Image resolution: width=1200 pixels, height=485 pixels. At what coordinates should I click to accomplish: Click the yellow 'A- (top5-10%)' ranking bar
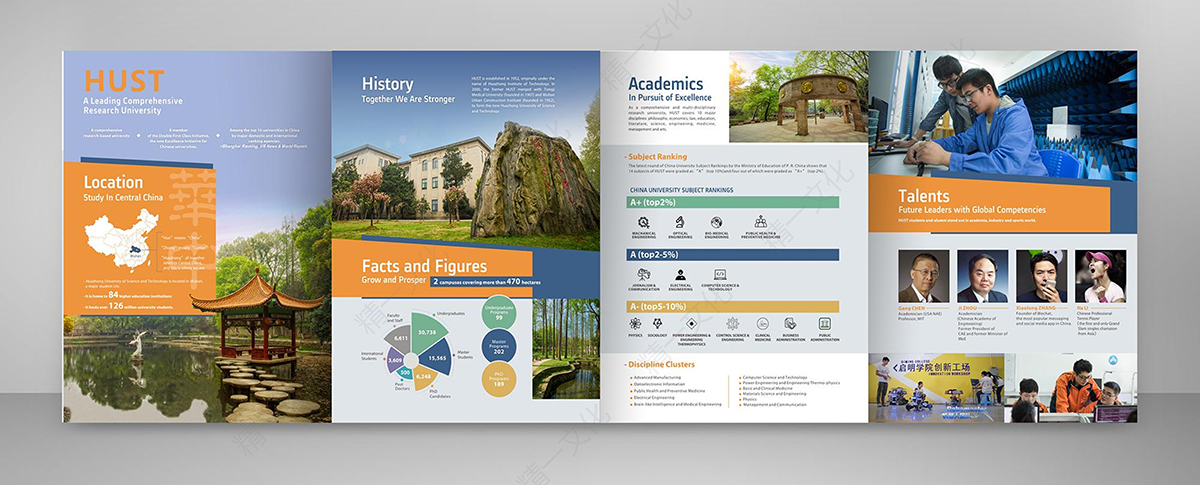733,307
